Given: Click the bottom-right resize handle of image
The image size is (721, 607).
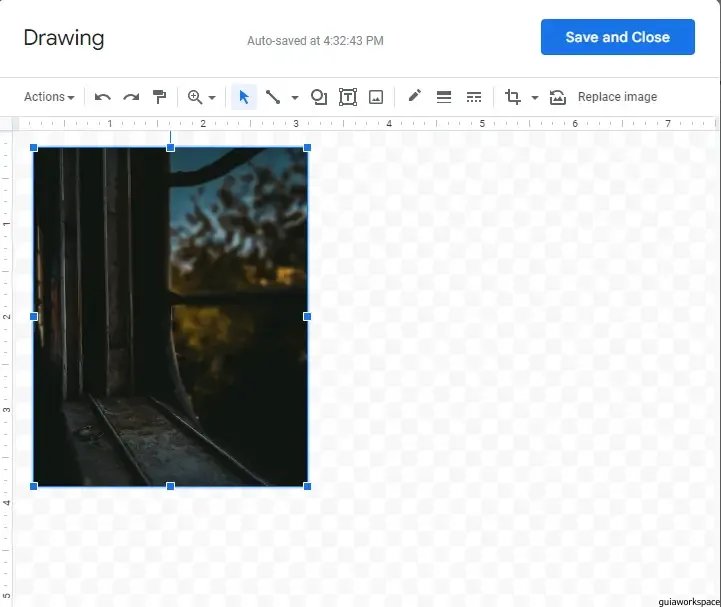Looking at the screenshot, I should [x=307, y=486].
